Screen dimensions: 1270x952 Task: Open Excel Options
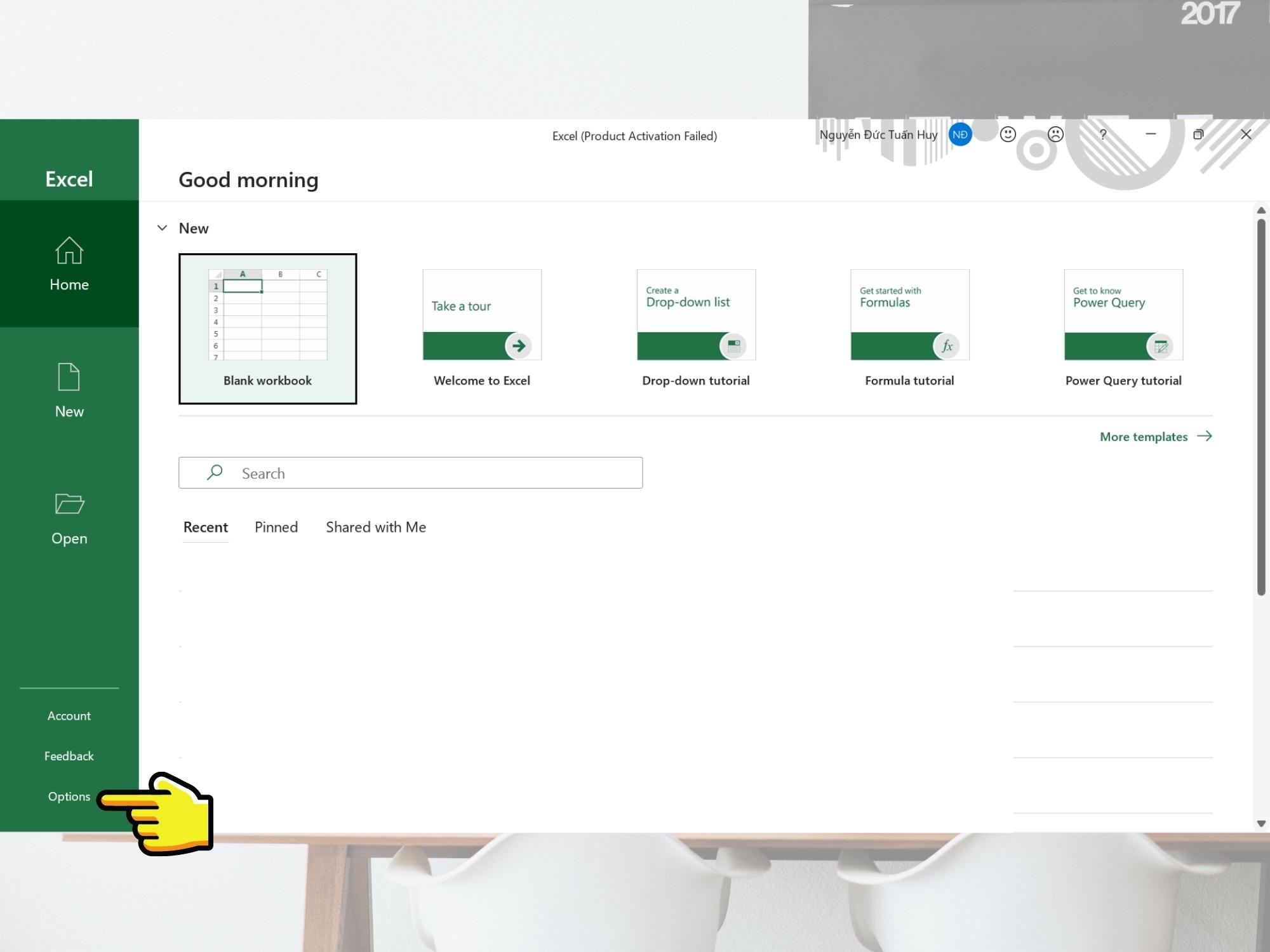[x=69, y=797]
